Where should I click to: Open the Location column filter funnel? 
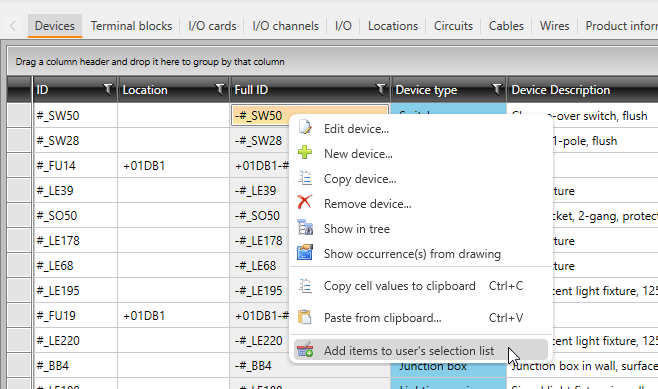pos(219,89)
